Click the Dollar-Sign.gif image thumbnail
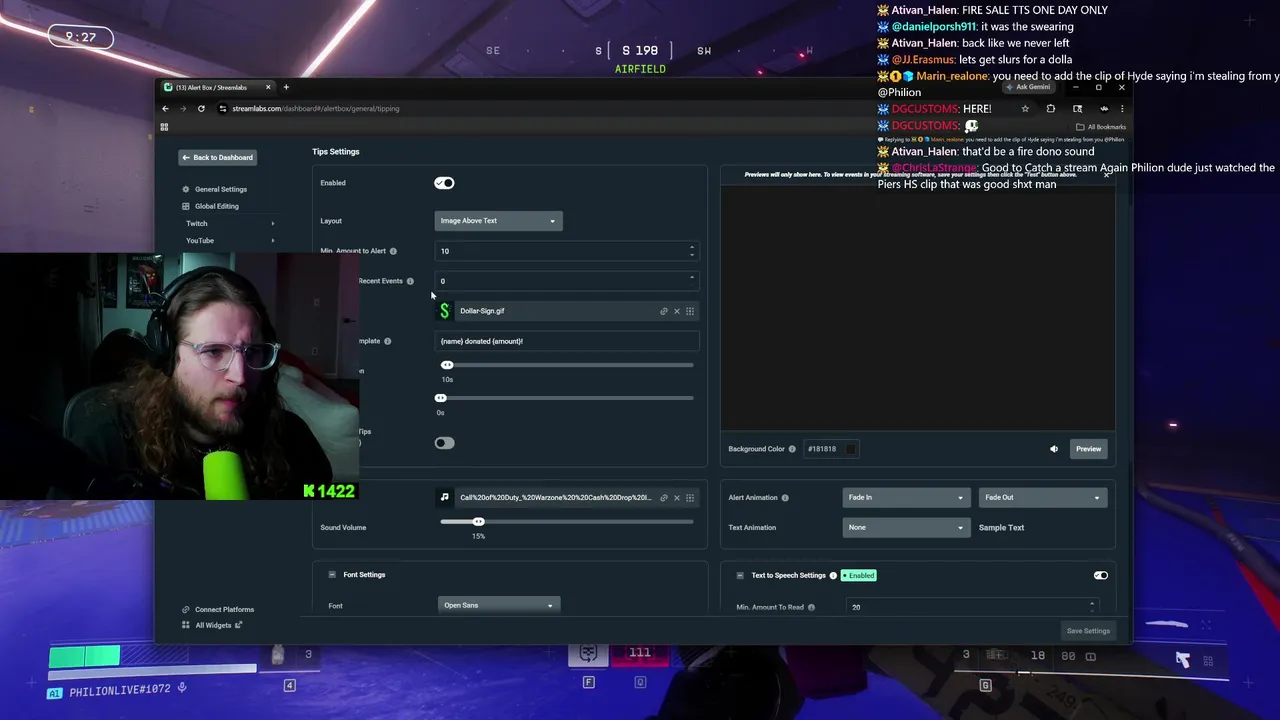This screenshot has height=720, width=1280. coord(445,311)
